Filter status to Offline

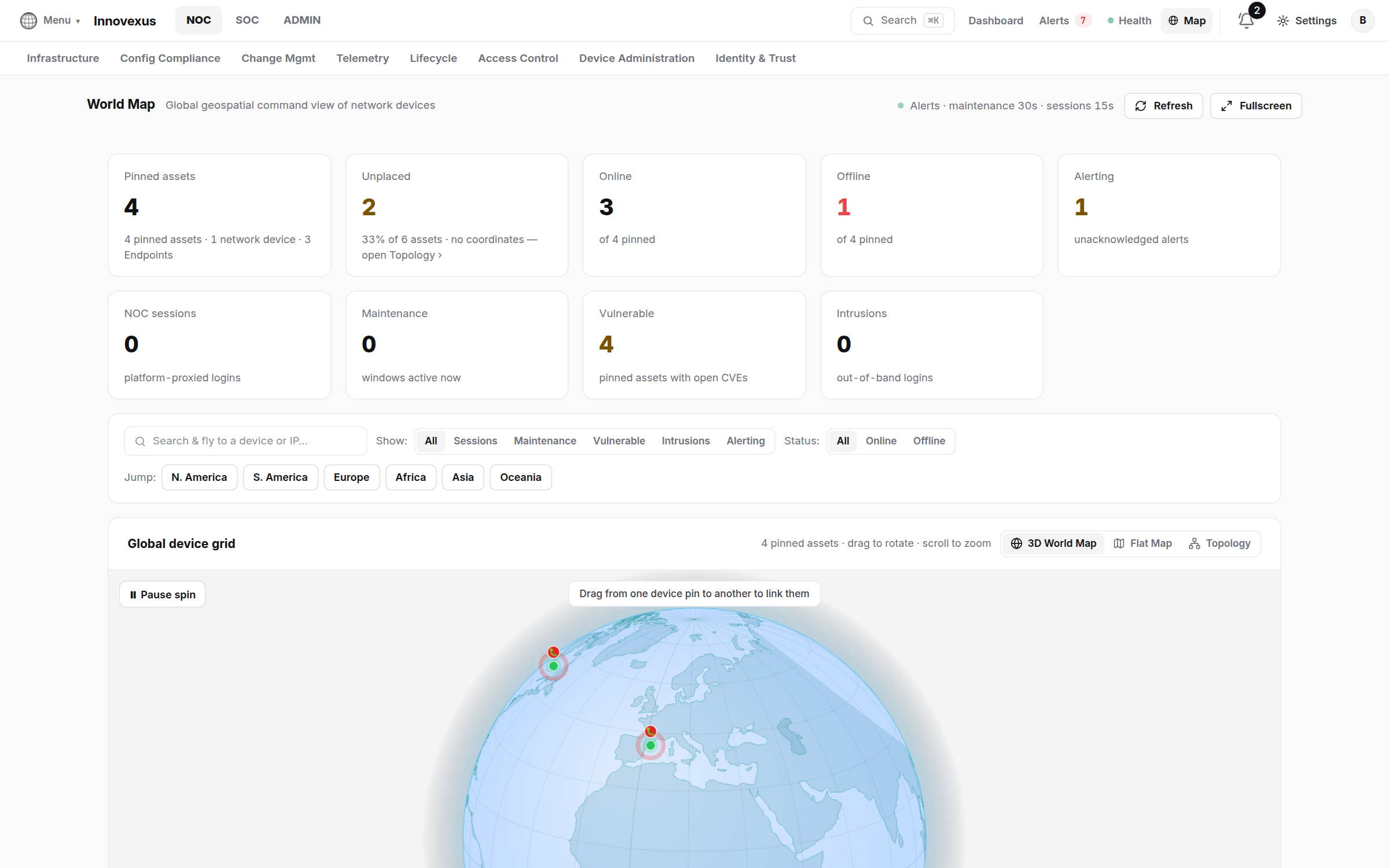(x=929, y=441)
